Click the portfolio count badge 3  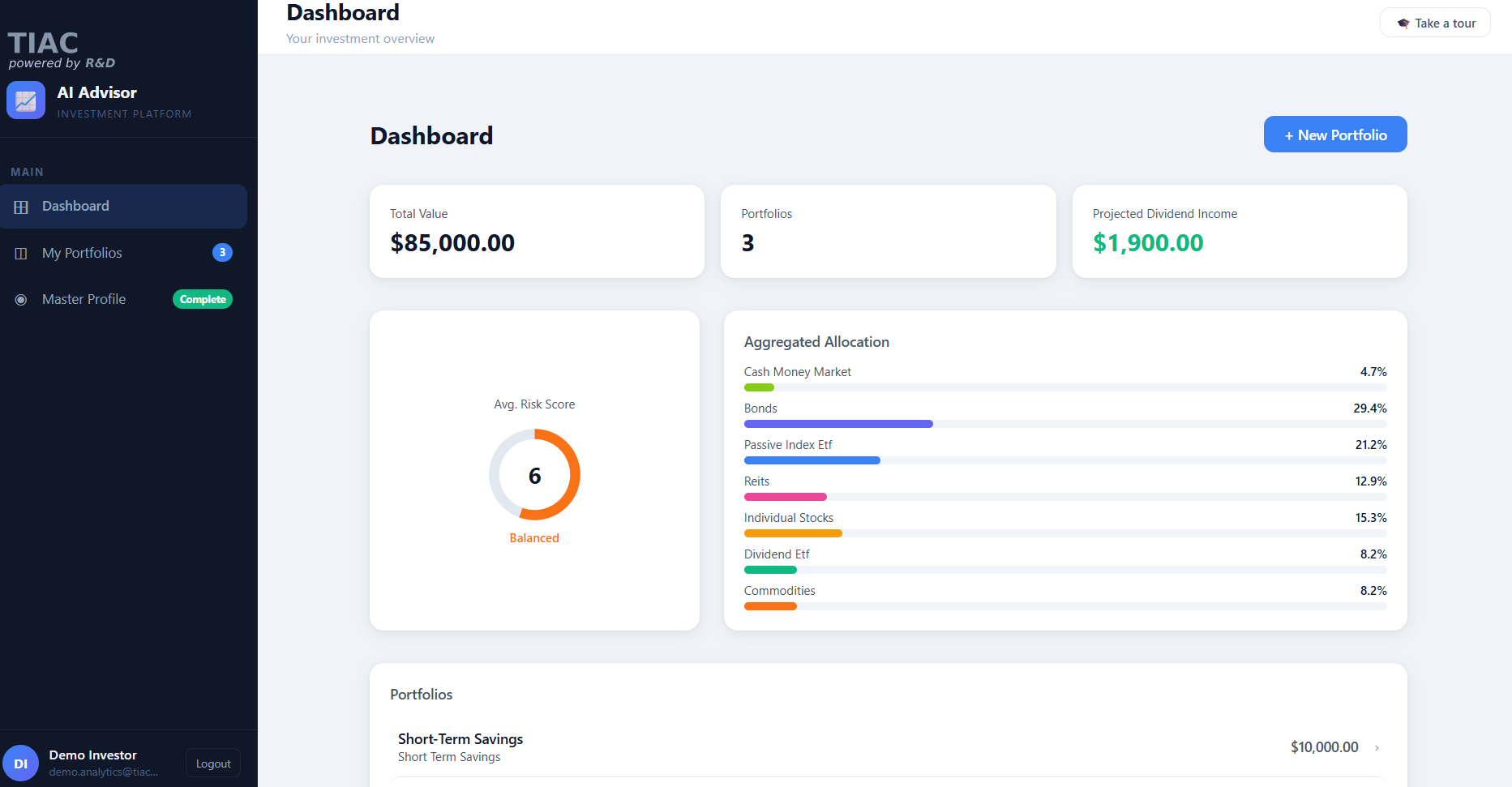click(222, 253)
